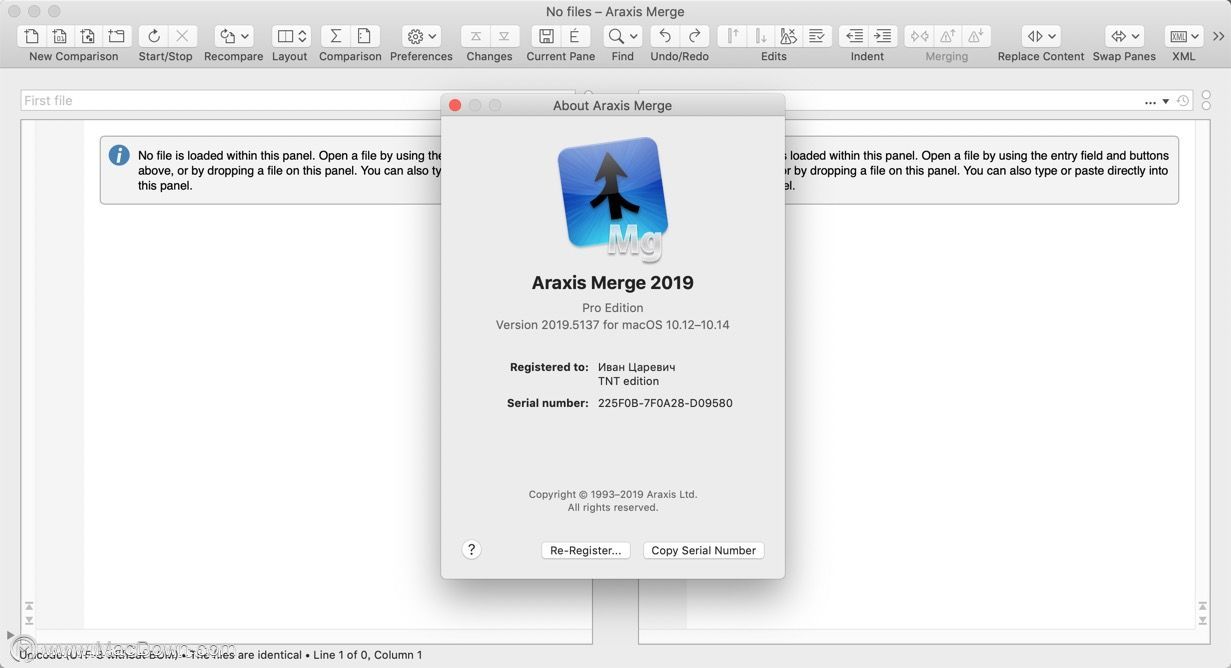Increase indent of selection

(882, 36)
